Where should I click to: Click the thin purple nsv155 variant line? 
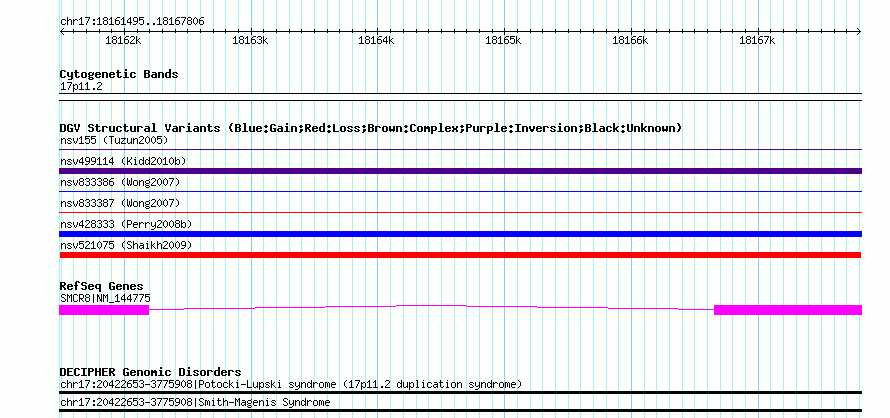(x=460, y=150)
